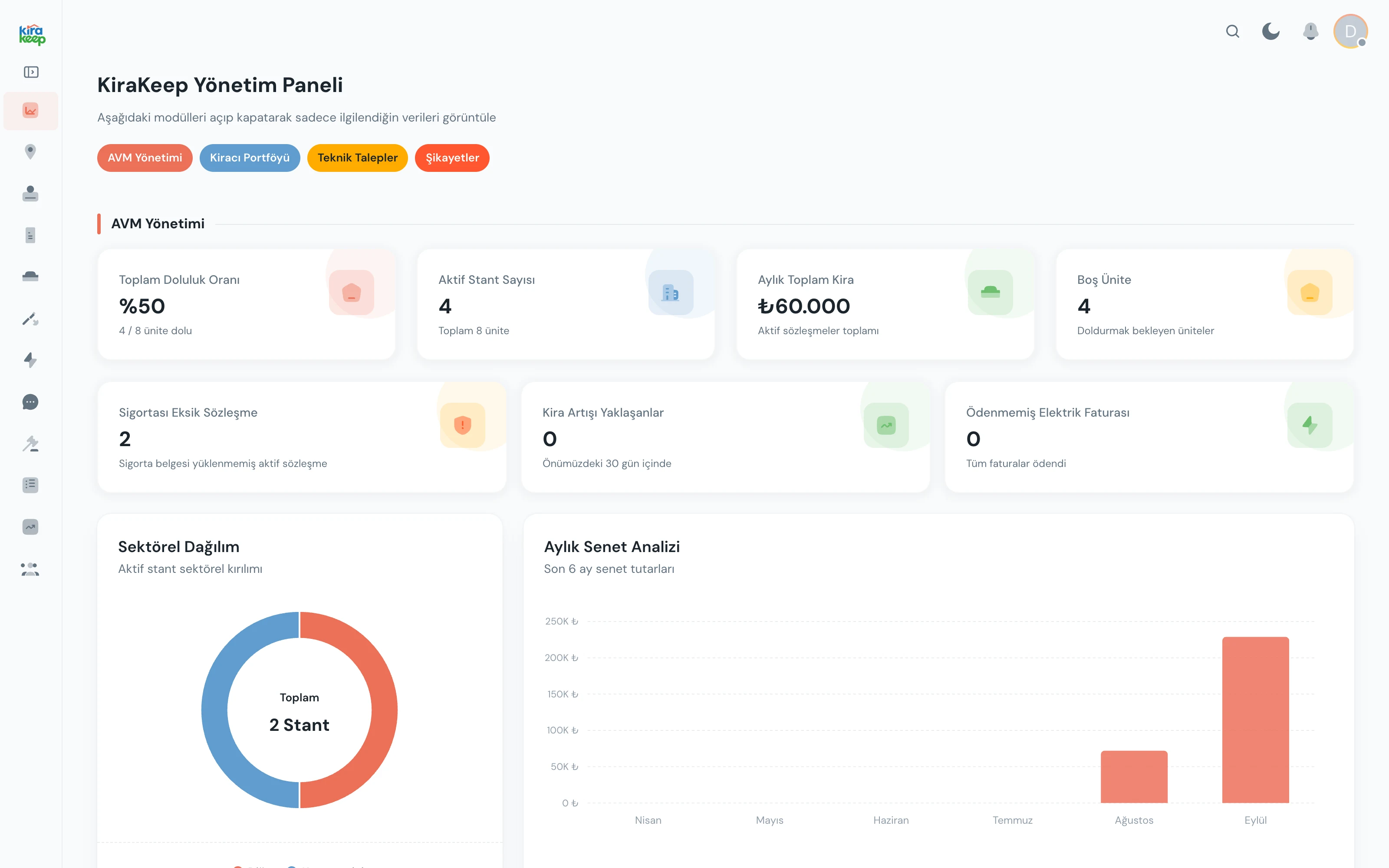Open search with the magnifier icon

1232,31
